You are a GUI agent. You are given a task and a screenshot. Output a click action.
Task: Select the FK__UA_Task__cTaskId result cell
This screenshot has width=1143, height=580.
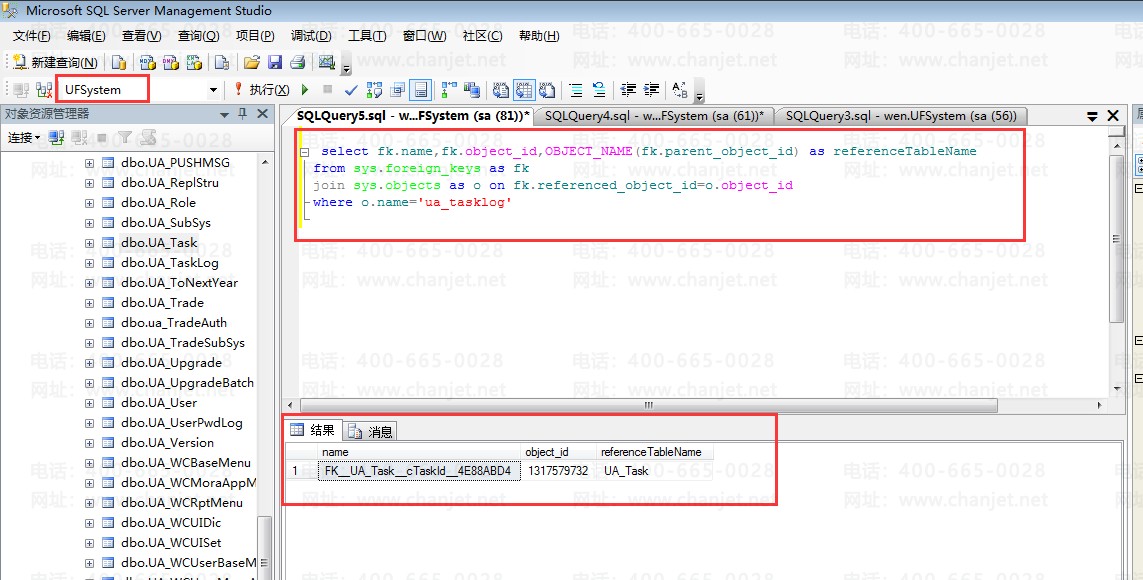point(418,471)
